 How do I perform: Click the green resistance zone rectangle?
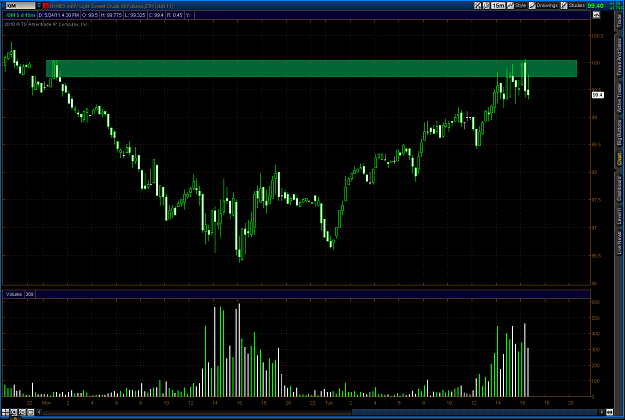(x=311, y=69)
